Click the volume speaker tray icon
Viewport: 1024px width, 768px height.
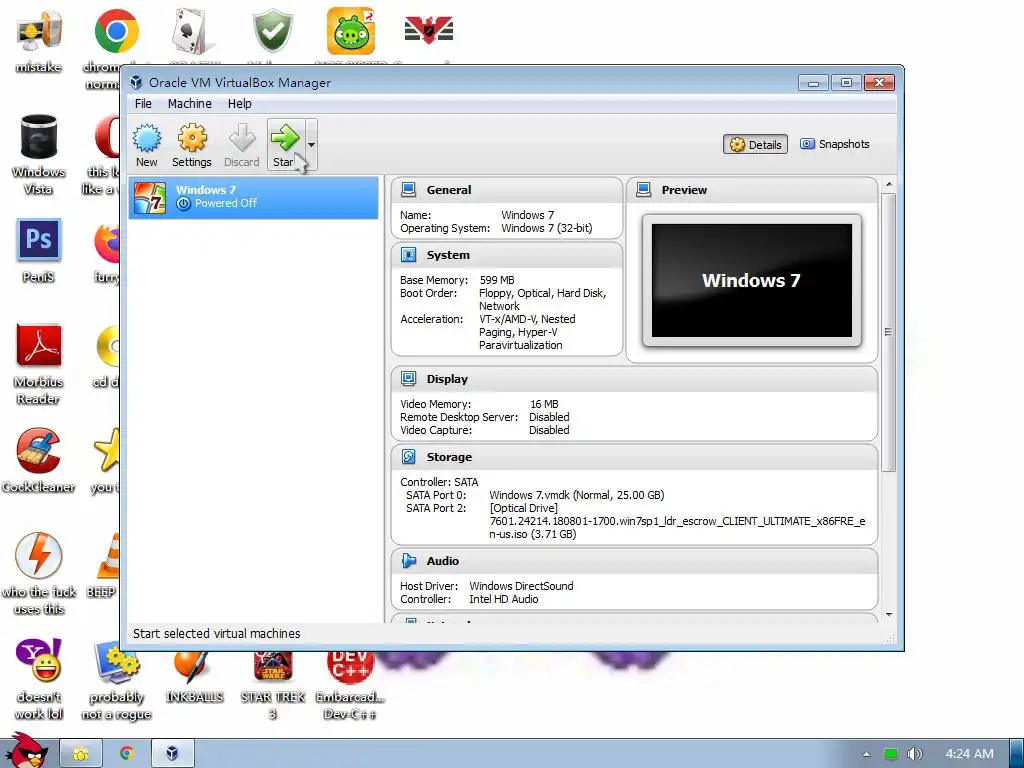(915, 754)
